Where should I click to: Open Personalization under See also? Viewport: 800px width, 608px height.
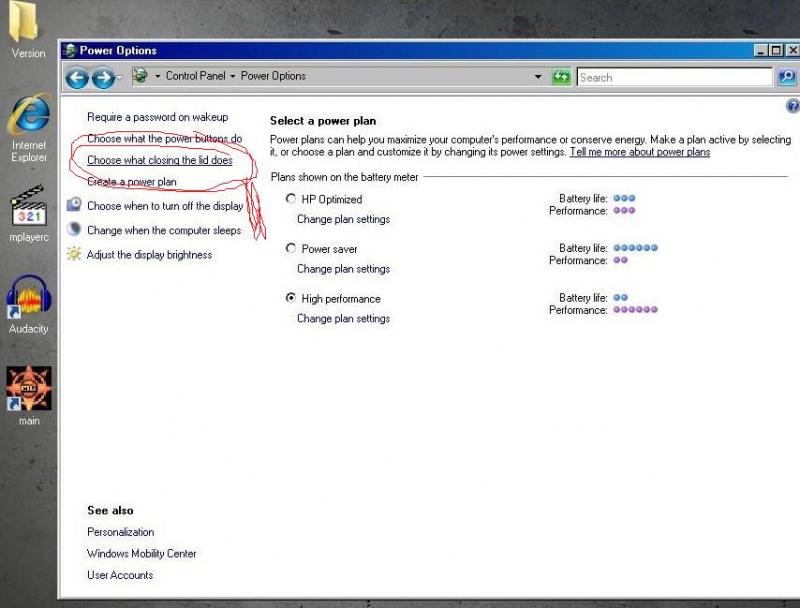[120, 531]
